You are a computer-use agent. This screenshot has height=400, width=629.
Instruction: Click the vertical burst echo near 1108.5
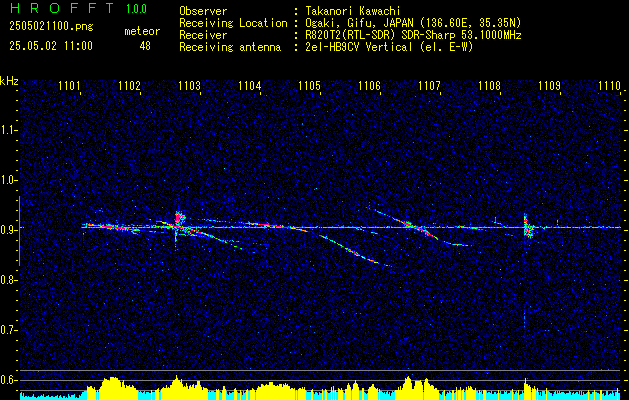(x=527, y=227)
